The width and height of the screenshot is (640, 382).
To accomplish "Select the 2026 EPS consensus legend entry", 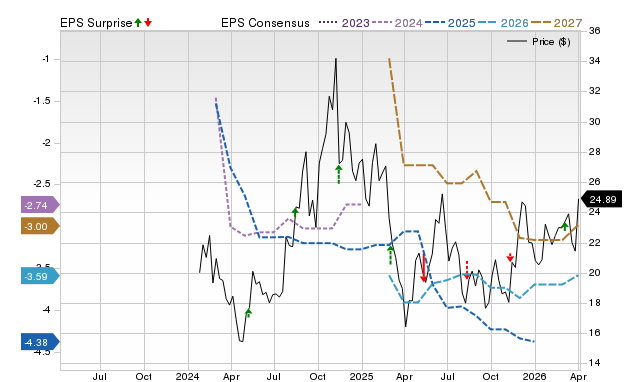I will [x=503, y=23].
